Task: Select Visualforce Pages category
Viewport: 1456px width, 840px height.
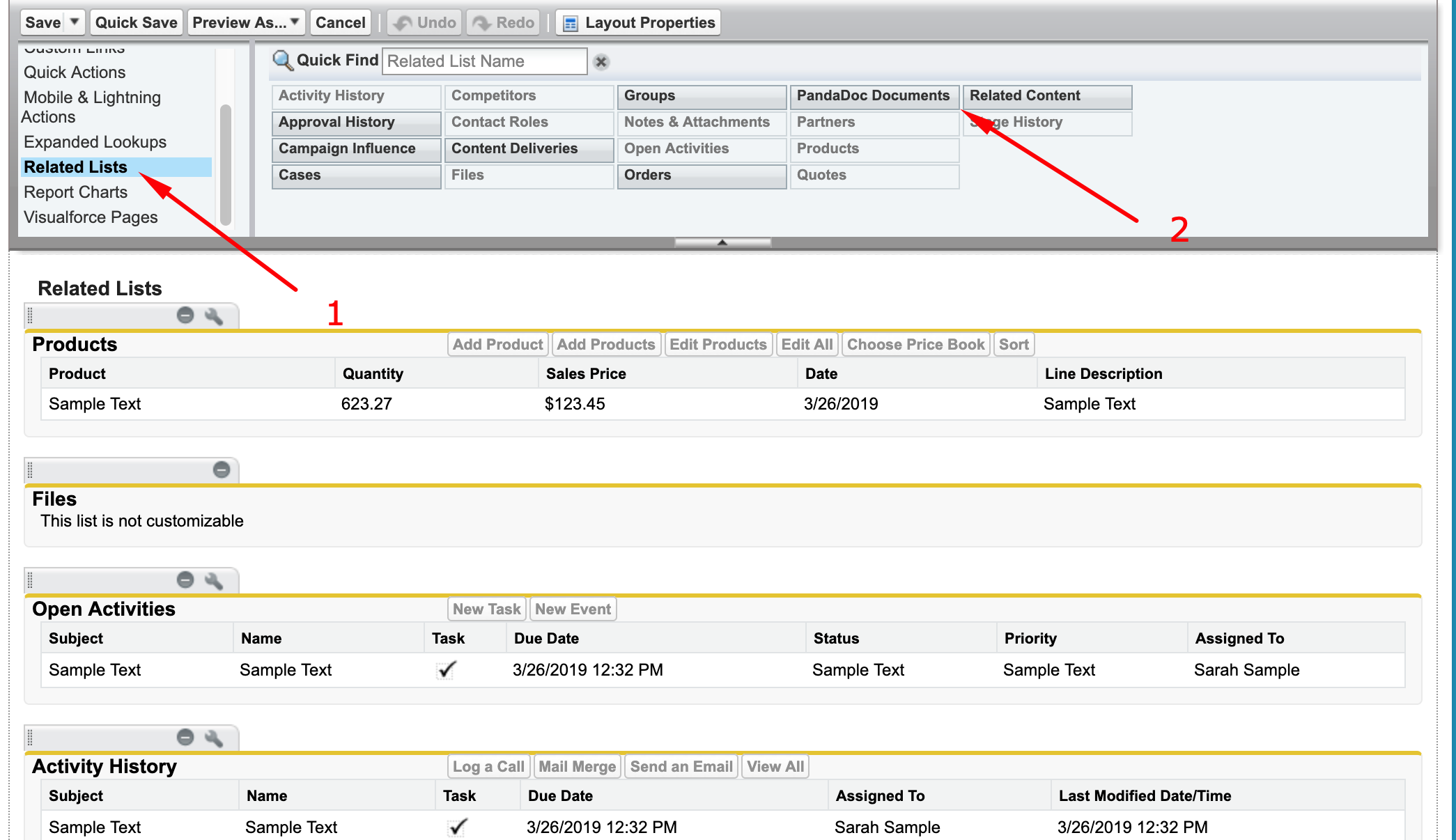Action: (91, 217)
